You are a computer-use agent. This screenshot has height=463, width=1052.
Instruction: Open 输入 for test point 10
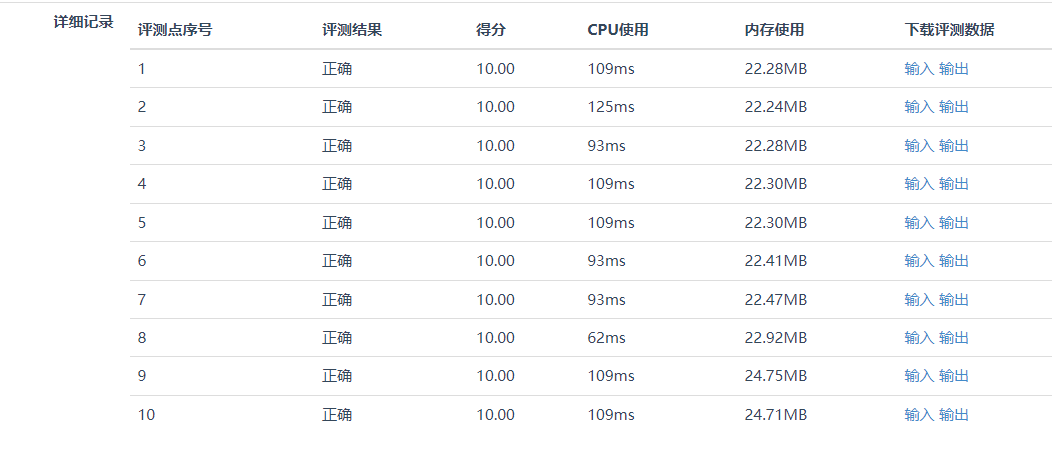(919, 415)
